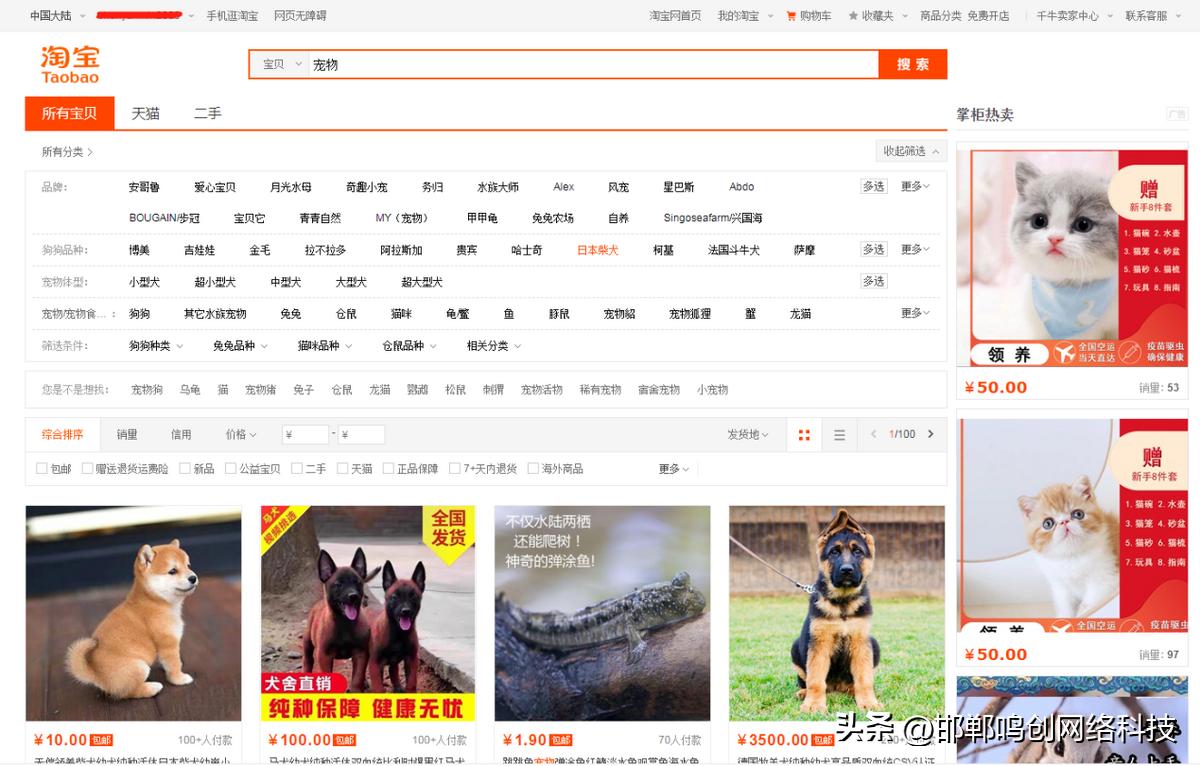This screenshot has height=766, width=1200.
Task: Switch to the 天猫 tab
Action: [146, 113]
